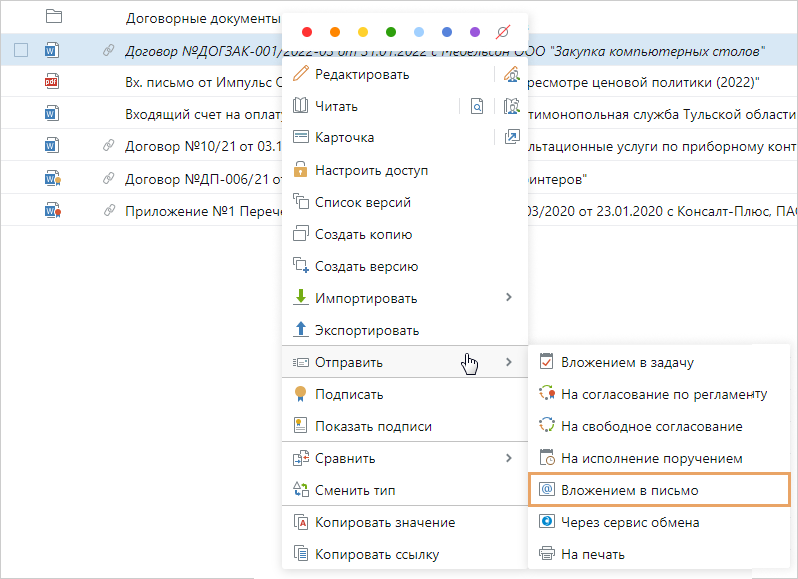Click the На печать printer icon
The width and height of the screenshot is (798, 579).
pos(546,554)
